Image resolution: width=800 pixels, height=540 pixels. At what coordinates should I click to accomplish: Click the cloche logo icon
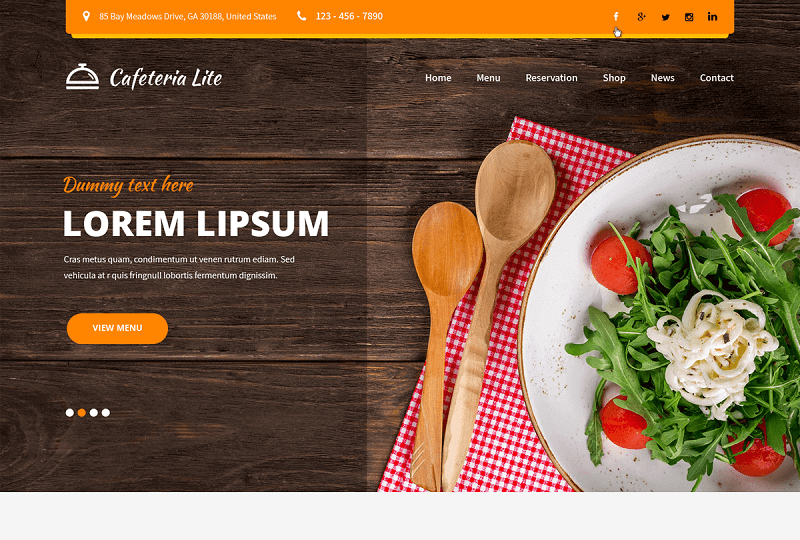[82, 77]
